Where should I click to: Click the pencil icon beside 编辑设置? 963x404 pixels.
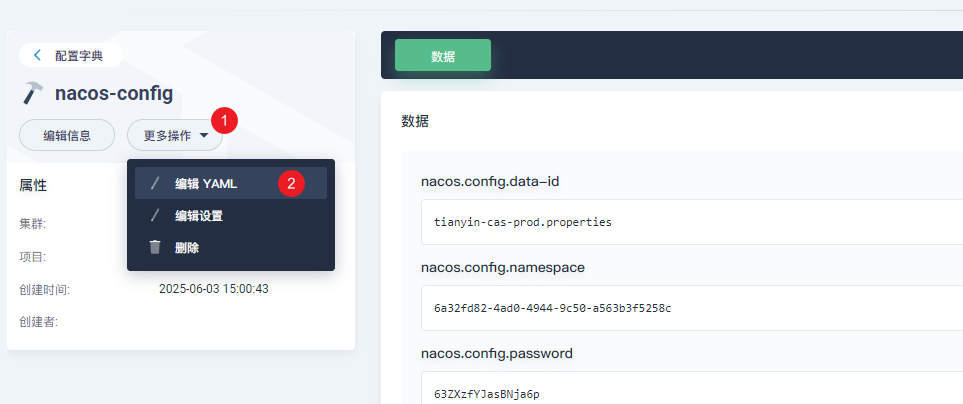[x=154, y=215]
